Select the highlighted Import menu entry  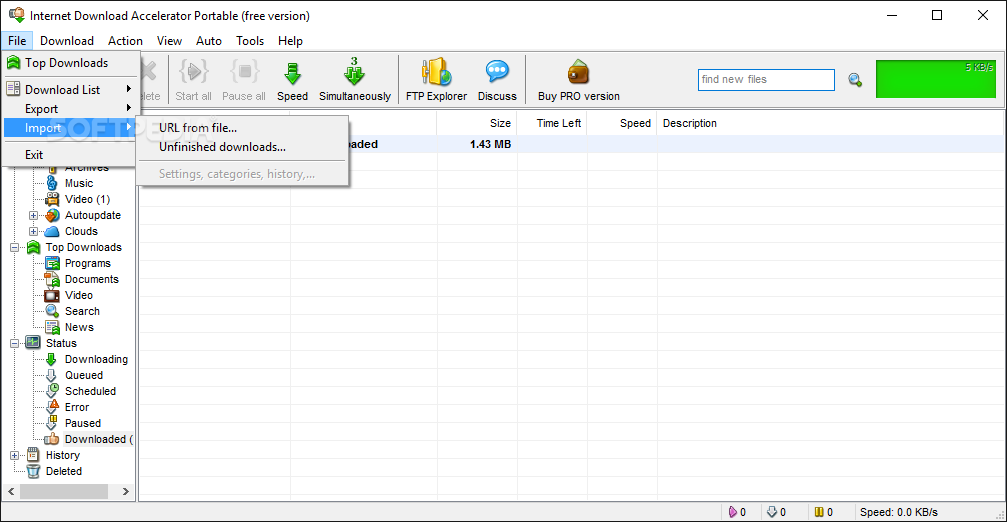71,128
